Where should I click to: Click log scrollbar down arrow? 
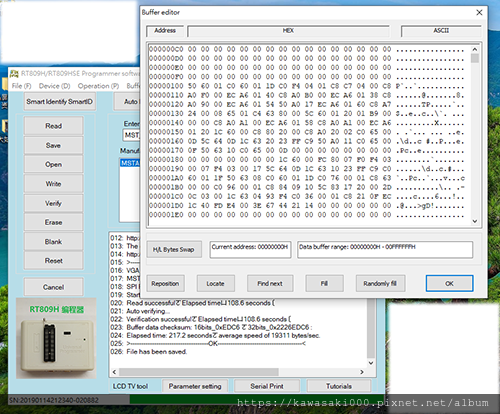click(x=371, y=363)
